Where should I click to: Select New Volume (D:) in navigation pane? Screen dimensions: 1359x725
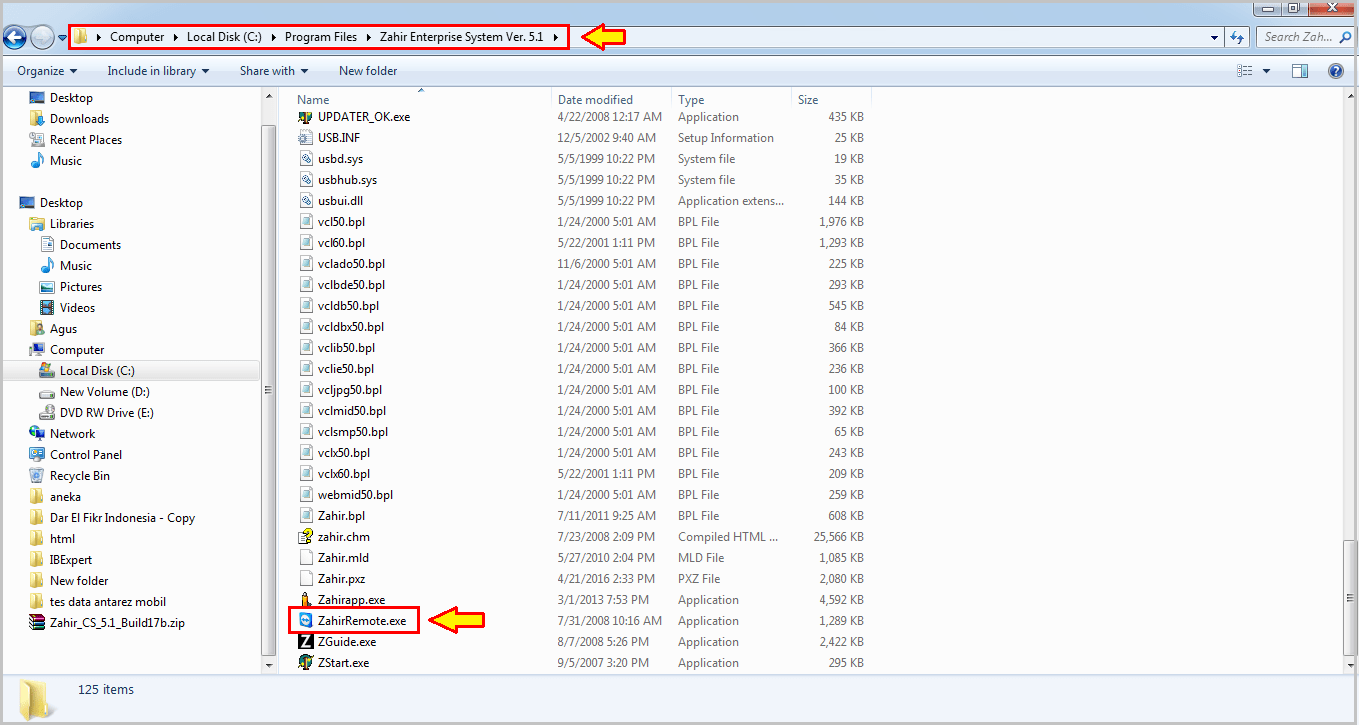104,392
